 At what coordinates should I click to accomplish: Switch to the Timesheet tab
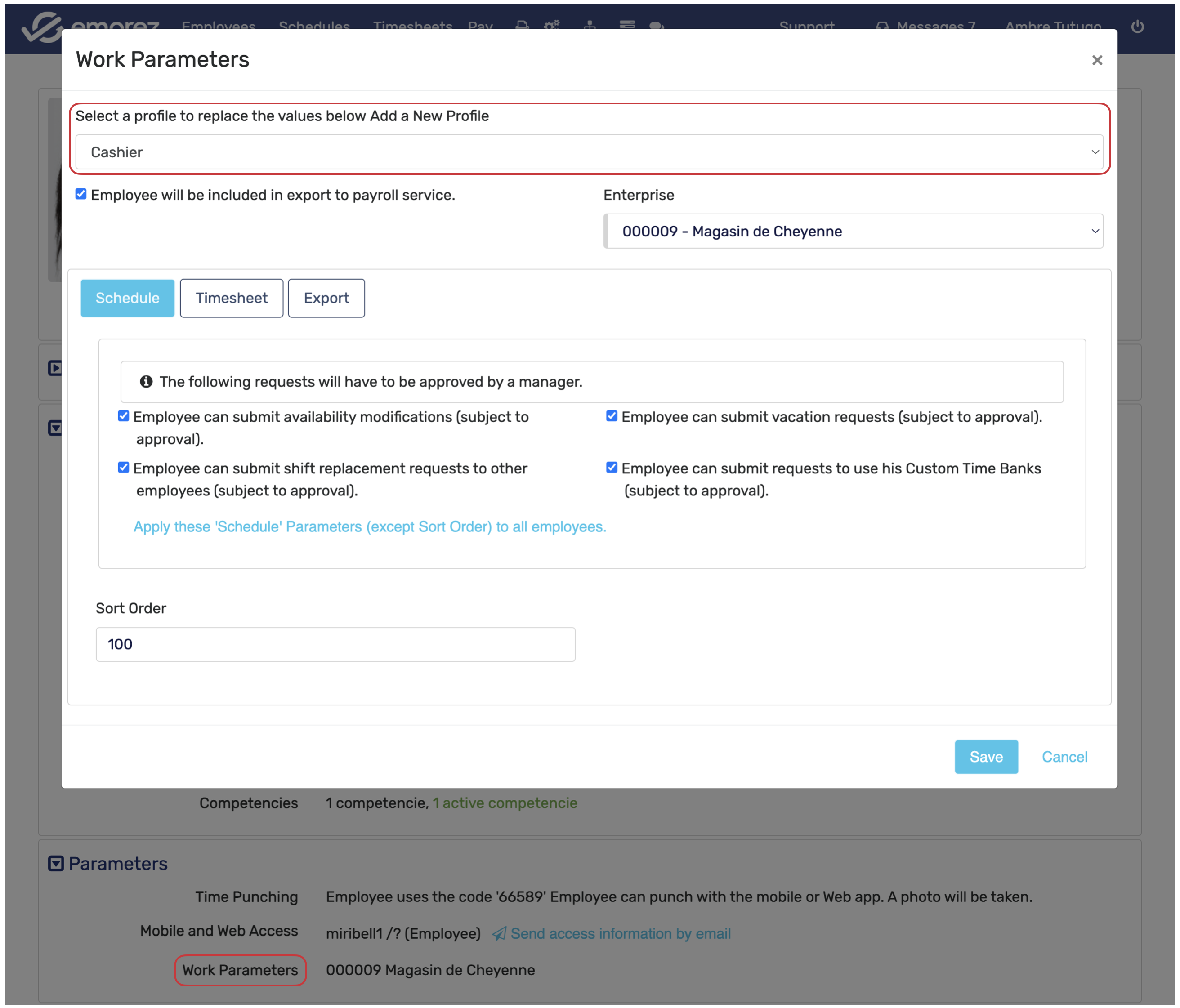click(231, 298)
